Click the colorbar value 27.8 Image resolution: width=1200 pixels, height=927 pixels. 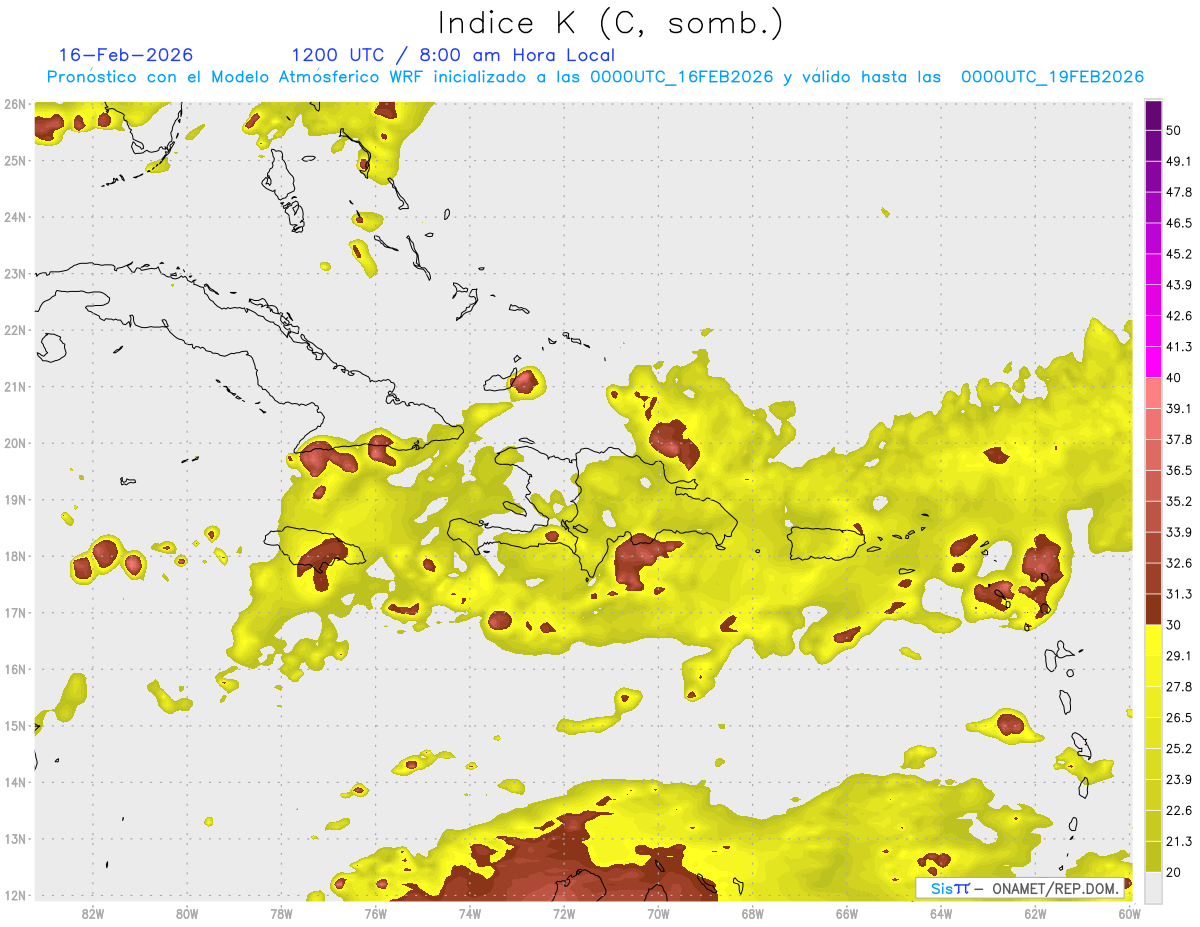(x=1178, y=687)
